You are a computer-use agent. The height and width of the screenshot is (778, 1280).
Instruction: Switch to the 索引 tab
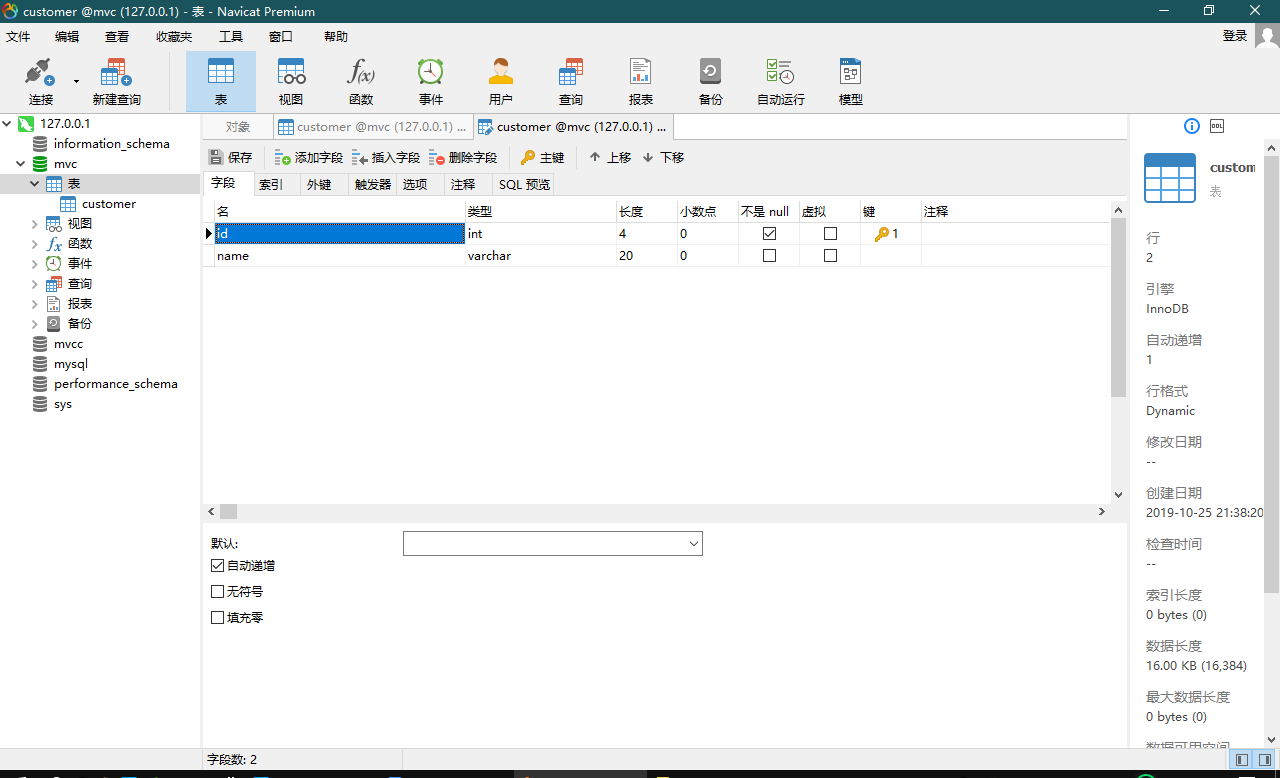click(271, 185)
